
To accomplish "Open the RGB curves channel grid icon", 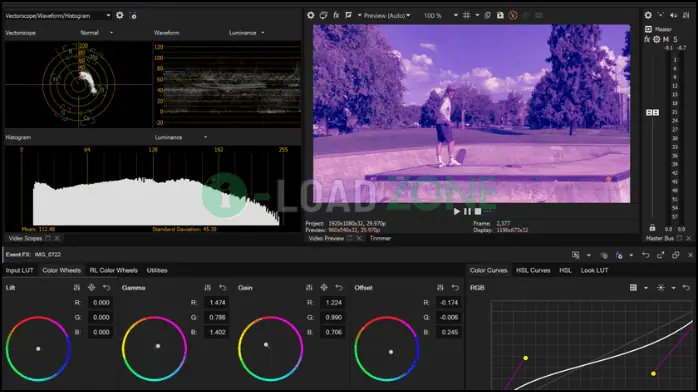I will click(x=633, y=287).
